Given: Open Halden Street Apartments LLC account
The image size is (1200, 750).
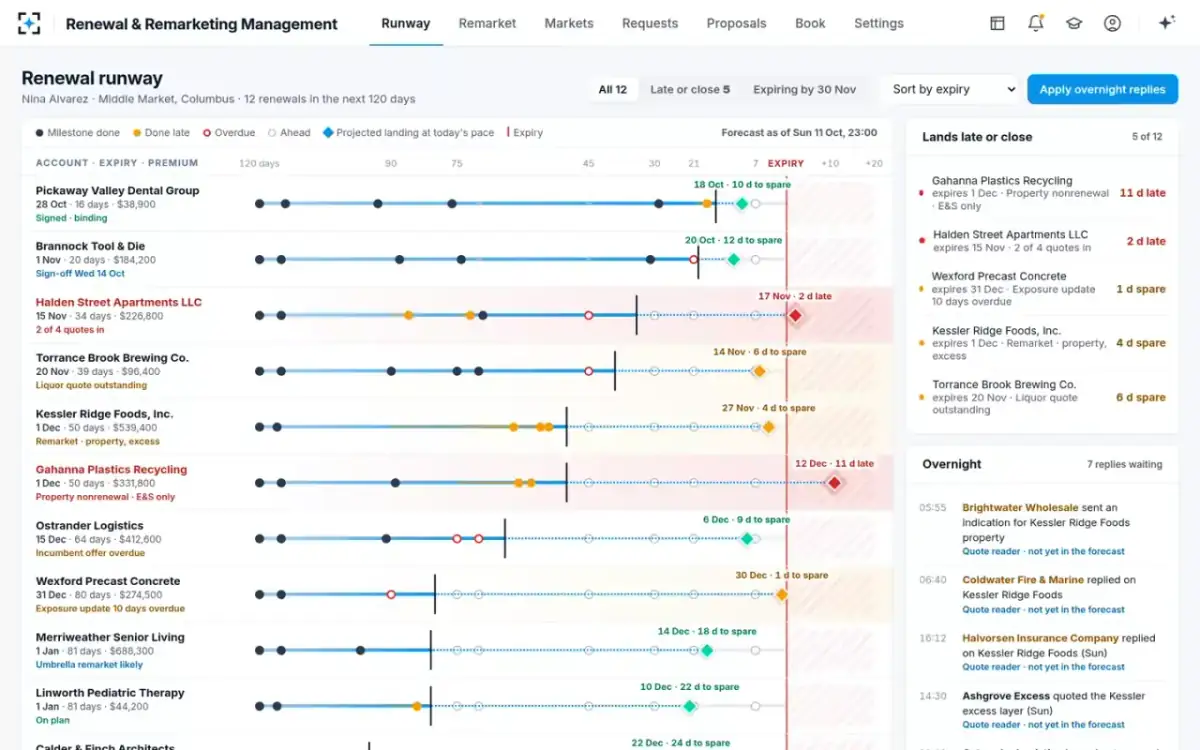Looking at the screenshot, I should click(x=118, y=302).
